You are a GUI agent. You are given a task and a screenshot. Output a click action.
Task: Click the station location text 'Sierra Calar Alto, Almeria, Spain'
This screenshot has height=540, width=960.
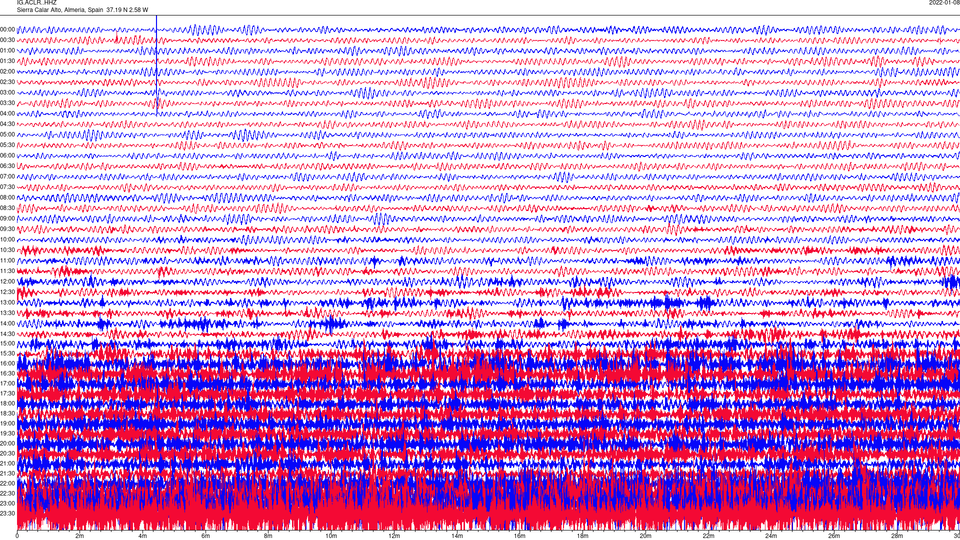tap(60, 10)
